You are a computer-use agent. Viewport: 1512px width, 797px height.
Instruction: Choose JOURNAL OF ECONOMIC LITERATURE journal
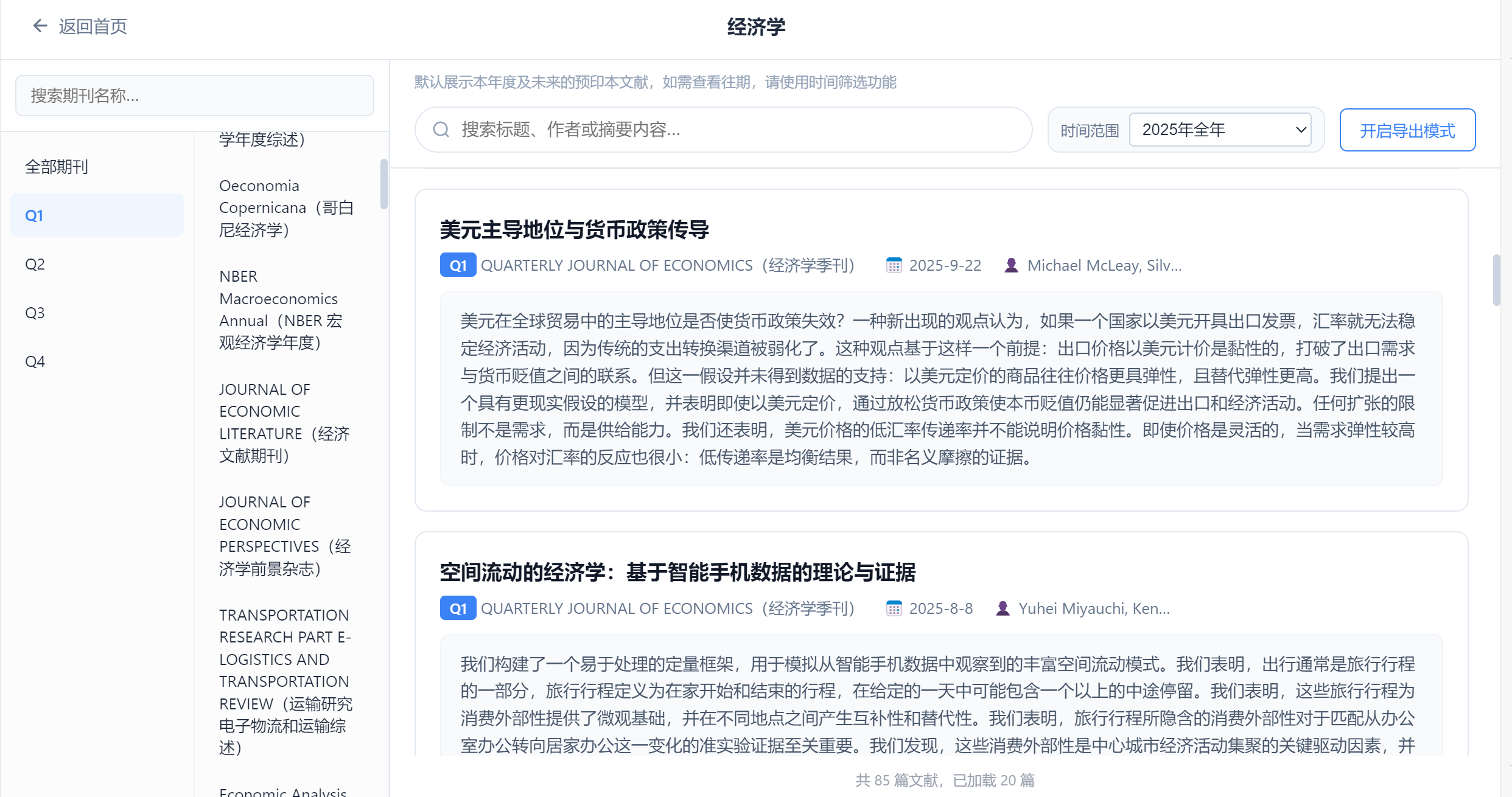coord(284,422)
